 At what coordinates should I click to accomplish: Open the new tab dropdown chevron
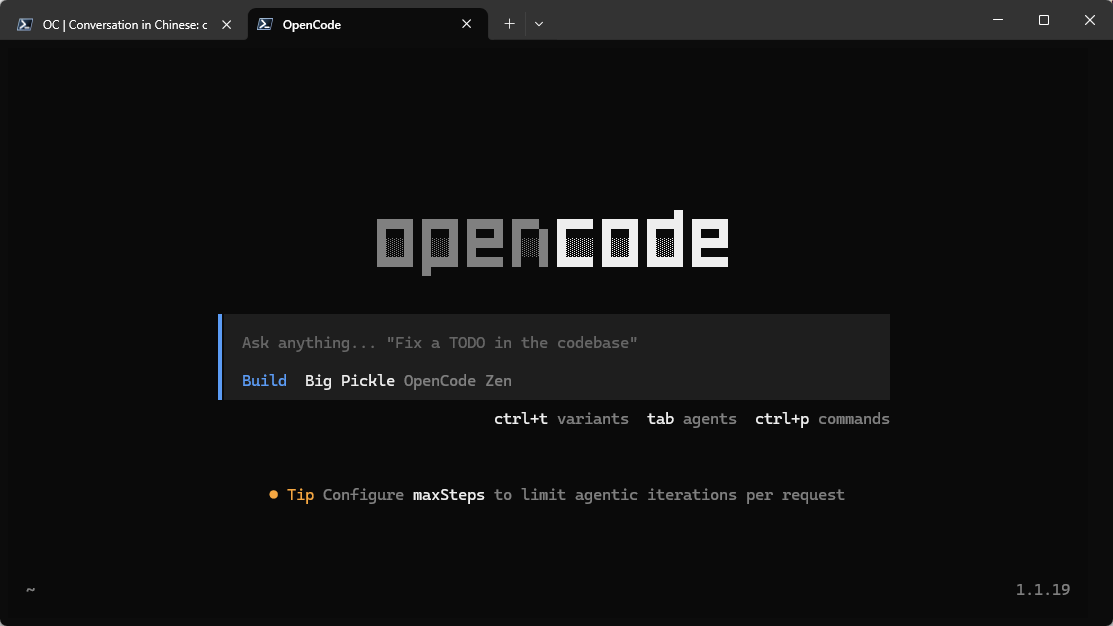539,23
